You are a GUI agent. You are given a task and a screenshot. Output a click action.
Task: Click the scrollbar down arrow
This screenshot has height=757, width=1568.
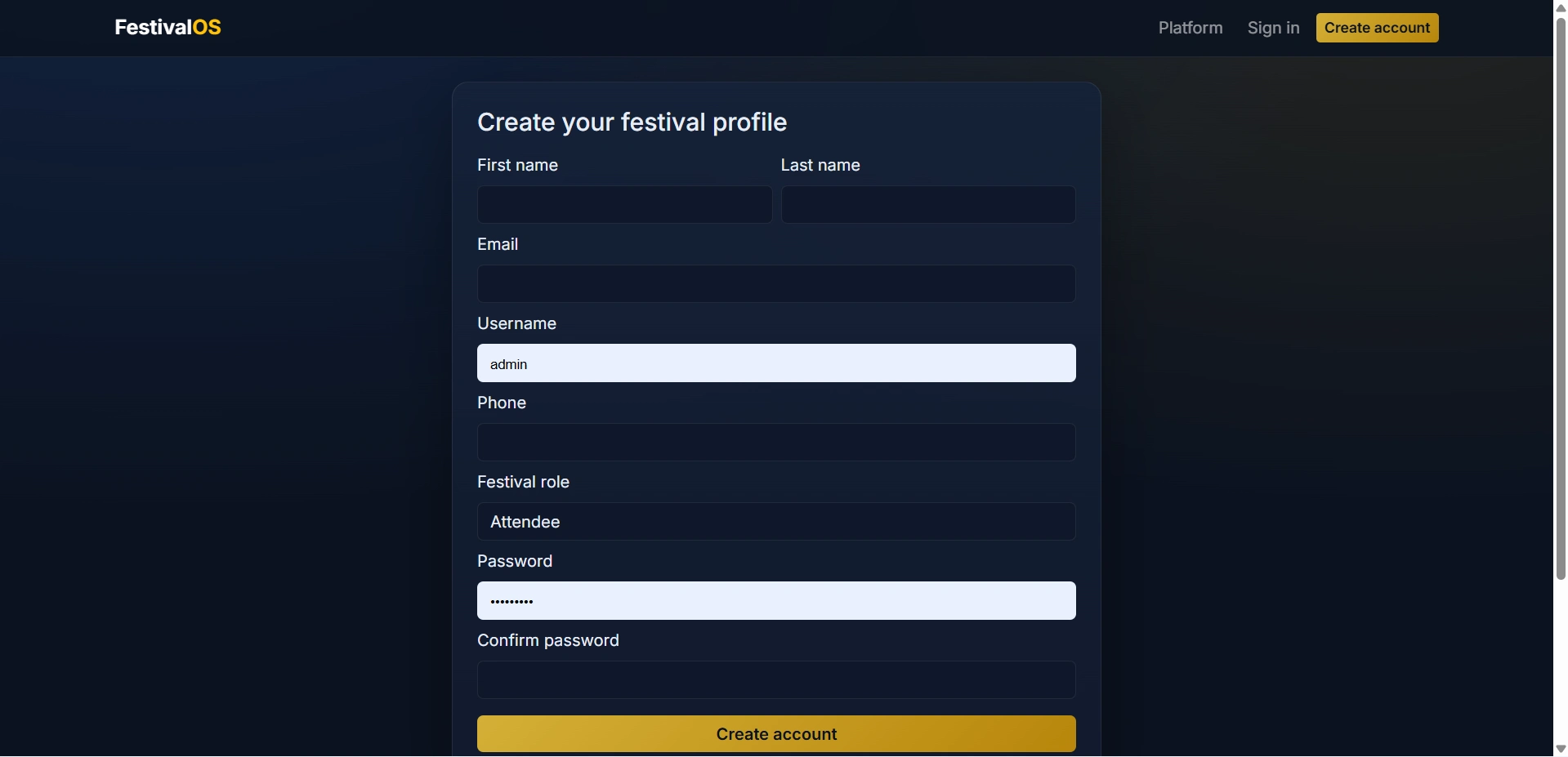click(x=1560, y=749)
